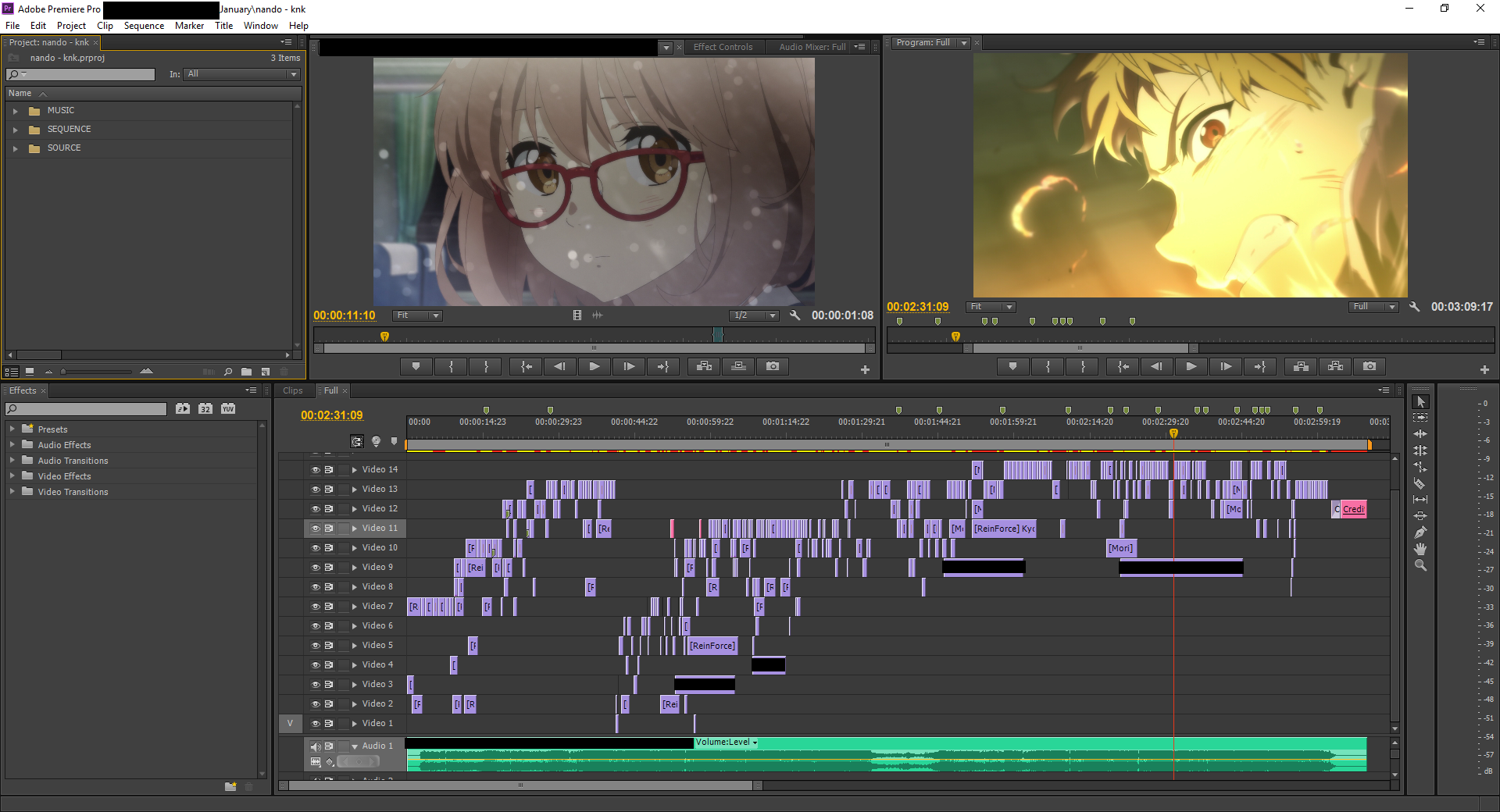Create new bin in Project panel
Screen dimensions: 1500x812
tap(247, 372)
